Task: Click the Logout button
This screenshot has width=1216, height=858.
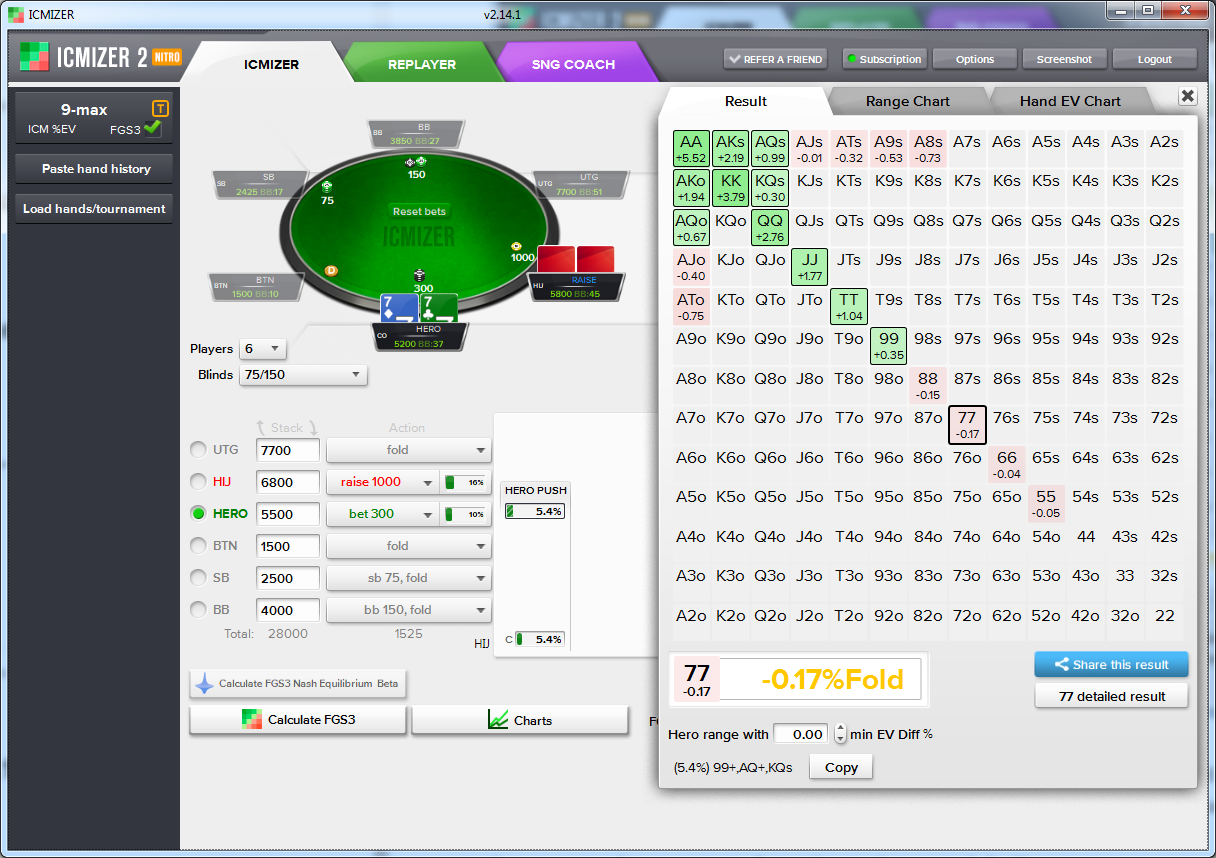Action: 1154,59
